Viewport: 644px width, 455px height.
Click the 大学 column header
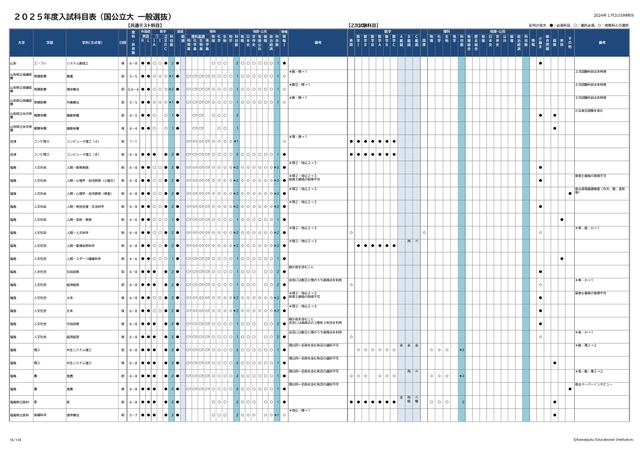[19, 43]
